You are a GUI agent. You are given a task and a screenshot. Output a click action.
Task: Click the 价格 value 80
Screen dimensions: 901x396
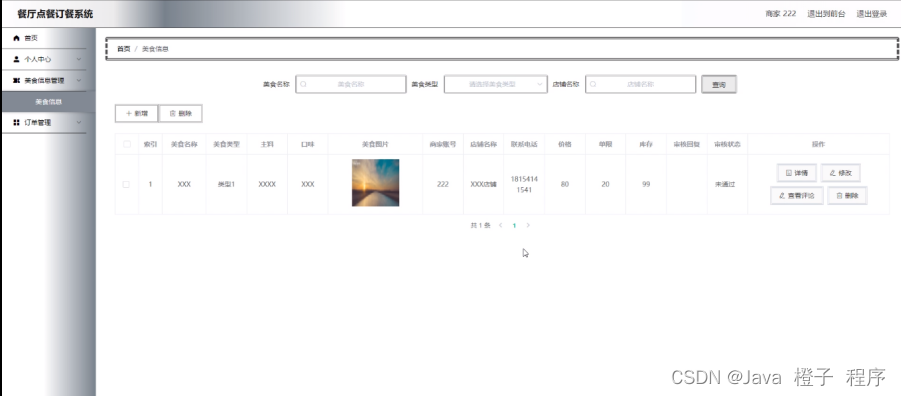click(x=565, y=184)
